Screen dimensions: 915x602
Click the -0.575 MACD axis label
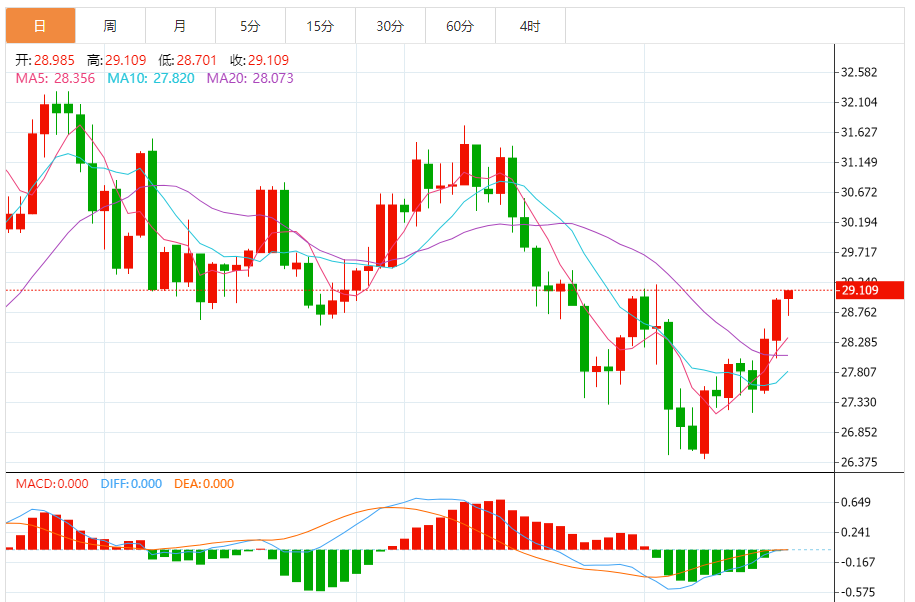[x=858, y=592]
